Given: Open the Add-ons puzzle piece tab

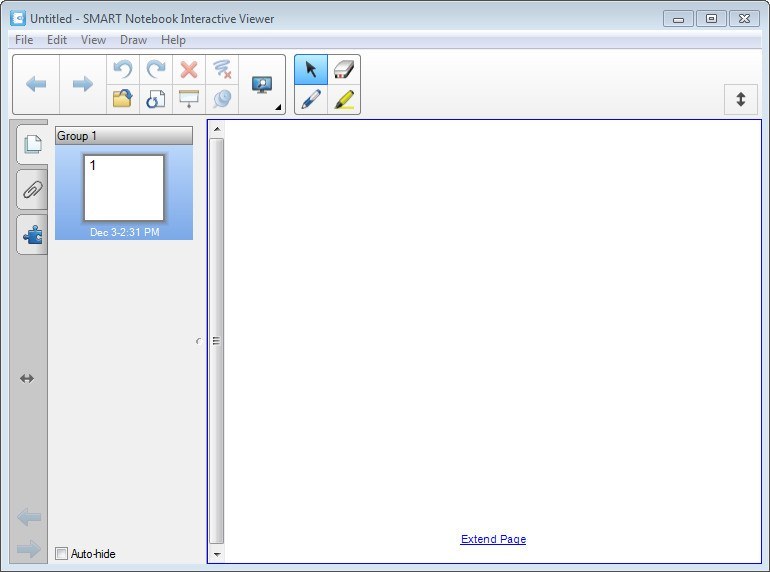Looking at the screenshot, I should coord(32,235).
